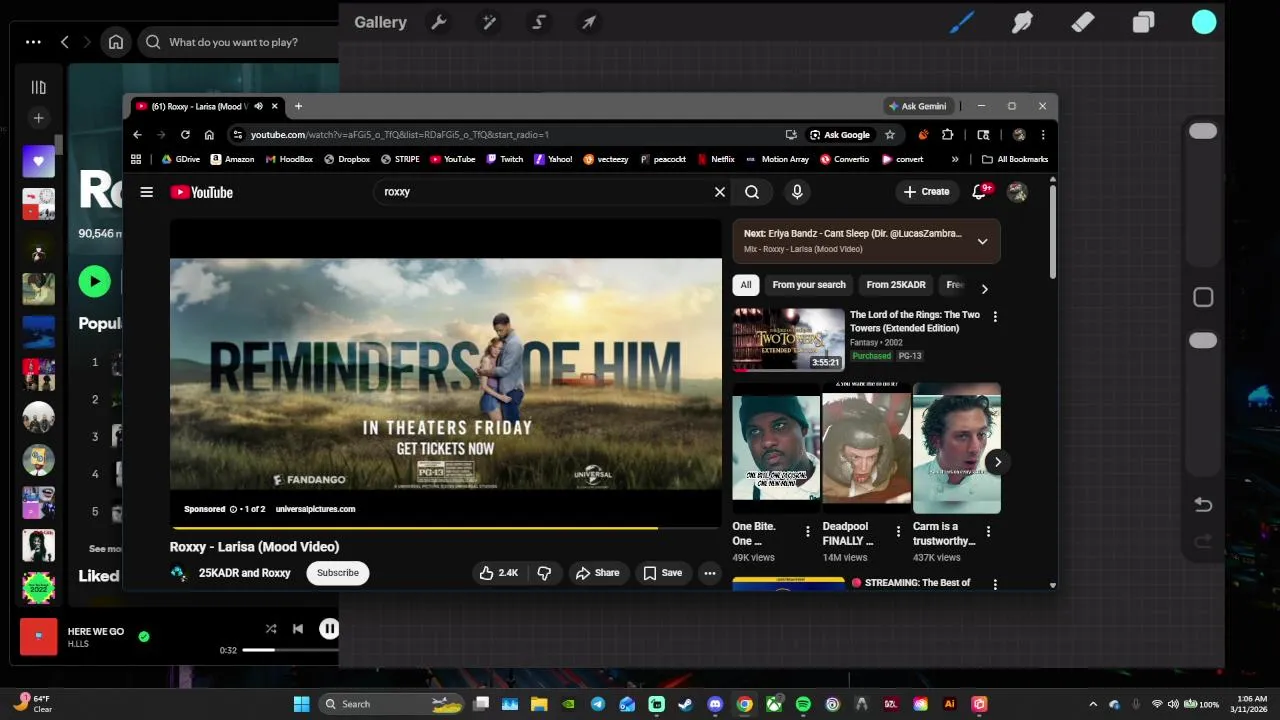Open the Spotify three-dot menu
Image resolution: width=1280 pixels, height=720 pixels.
[33, 42]
